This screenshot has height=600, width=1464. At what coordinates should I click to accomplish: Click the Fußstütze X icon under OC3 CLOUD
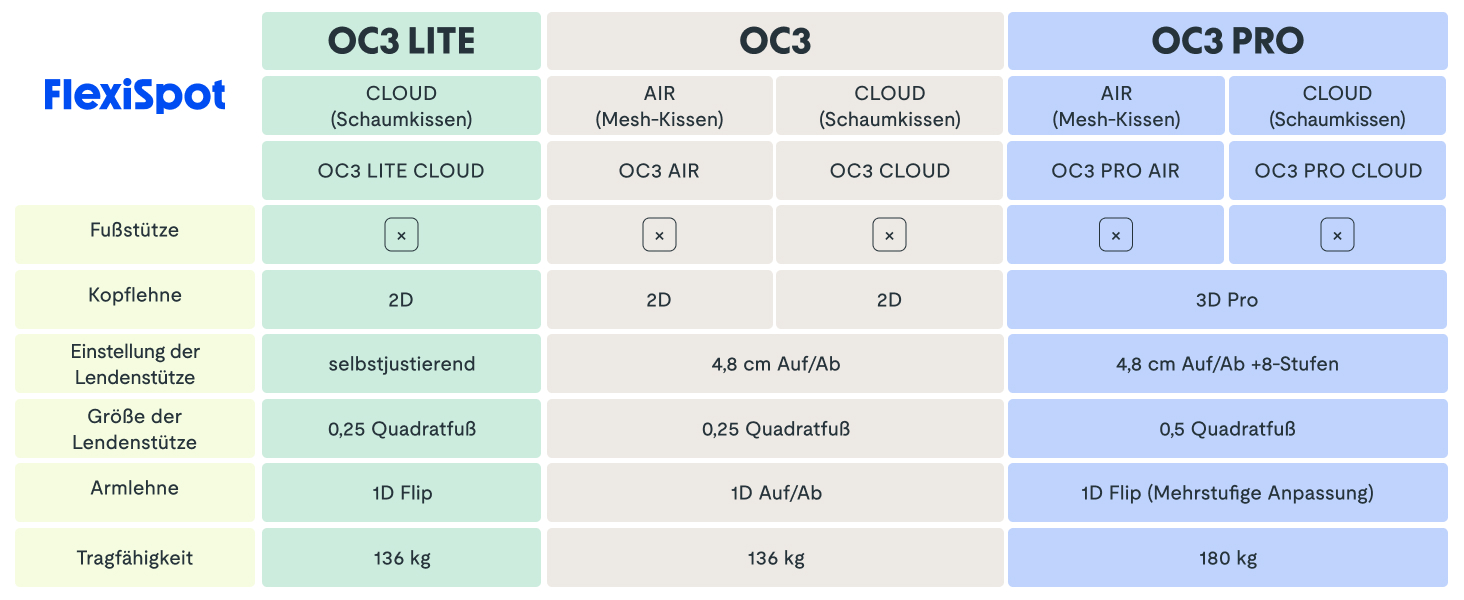pyautogui.click(x=889, y=236)
